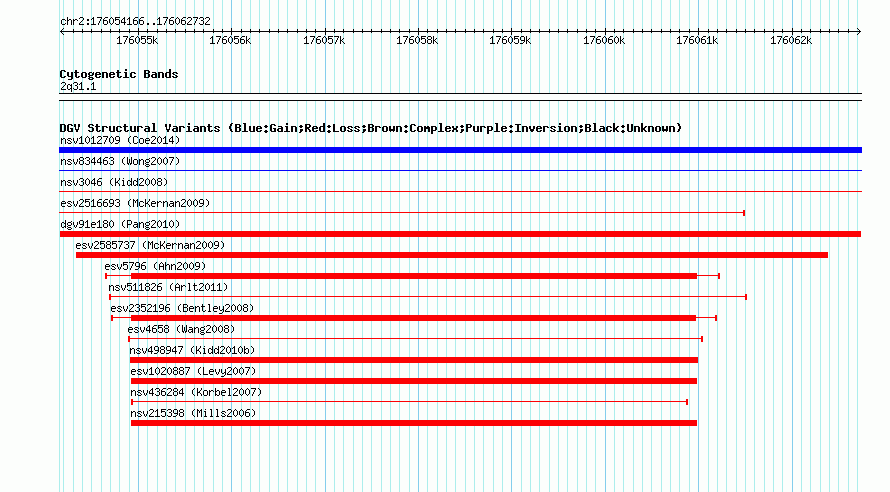Open the nsv511826 (Arlt2011) label

tap(168, 287)
